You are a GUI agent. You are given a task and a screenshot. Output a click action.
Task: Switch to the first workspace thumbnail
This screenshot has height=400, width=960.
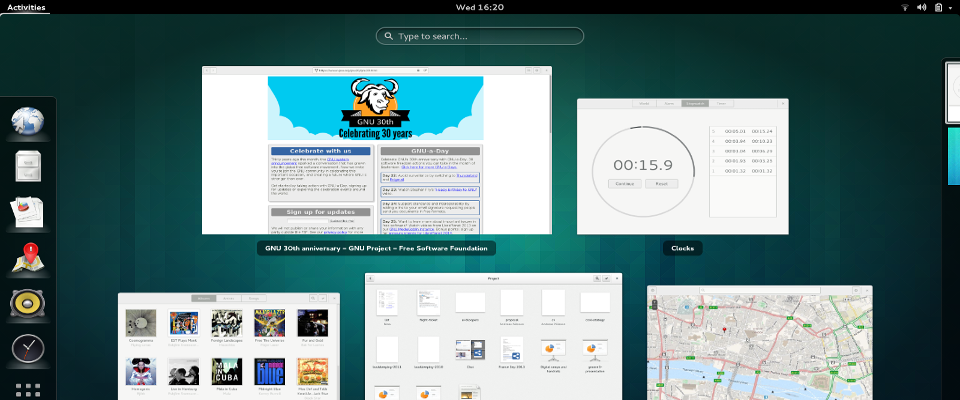(x=953, y=92)
